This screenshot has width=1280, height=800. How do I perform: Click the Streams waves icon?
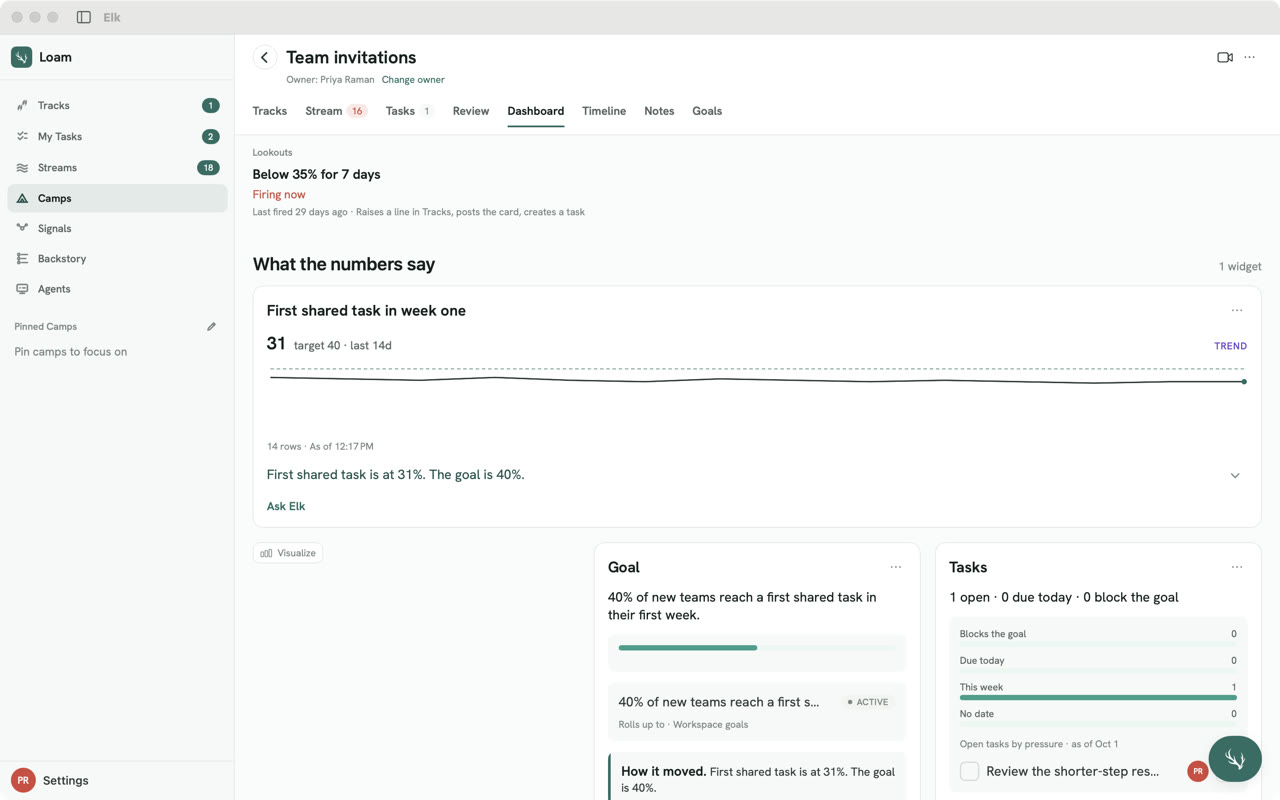click(x=22, y=167)
